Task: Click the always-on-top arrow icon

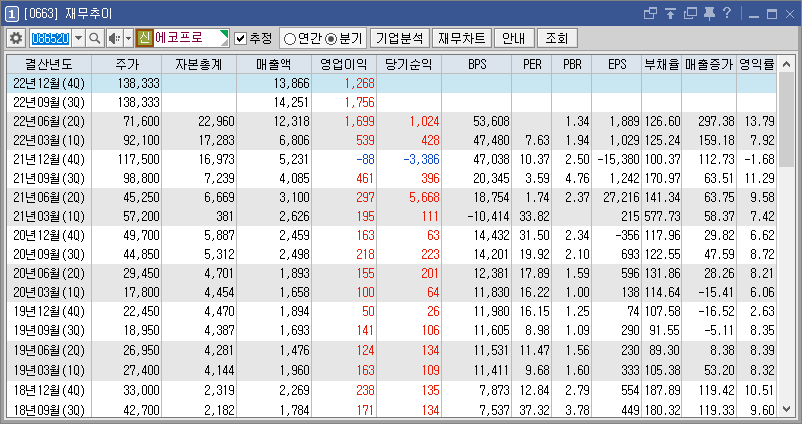Action: pos(671,14)
